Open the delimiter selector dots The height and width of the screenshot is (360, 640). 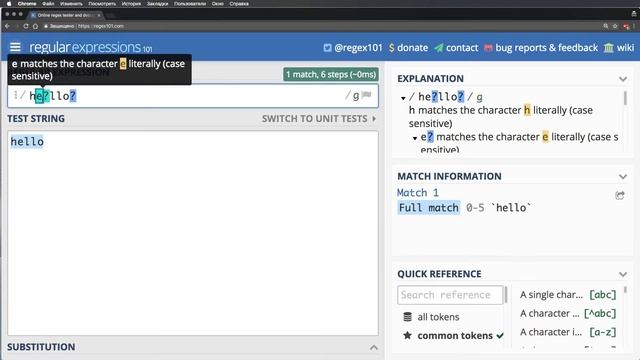pos(16,95)
